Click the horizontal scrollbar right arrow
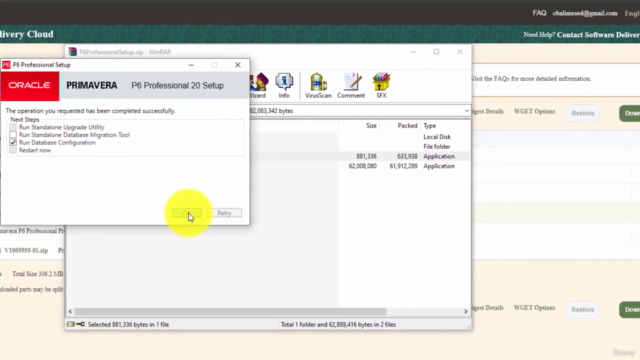Image resolution: width=640 pixels, height=360 pixels. click(x=466, y=311)
